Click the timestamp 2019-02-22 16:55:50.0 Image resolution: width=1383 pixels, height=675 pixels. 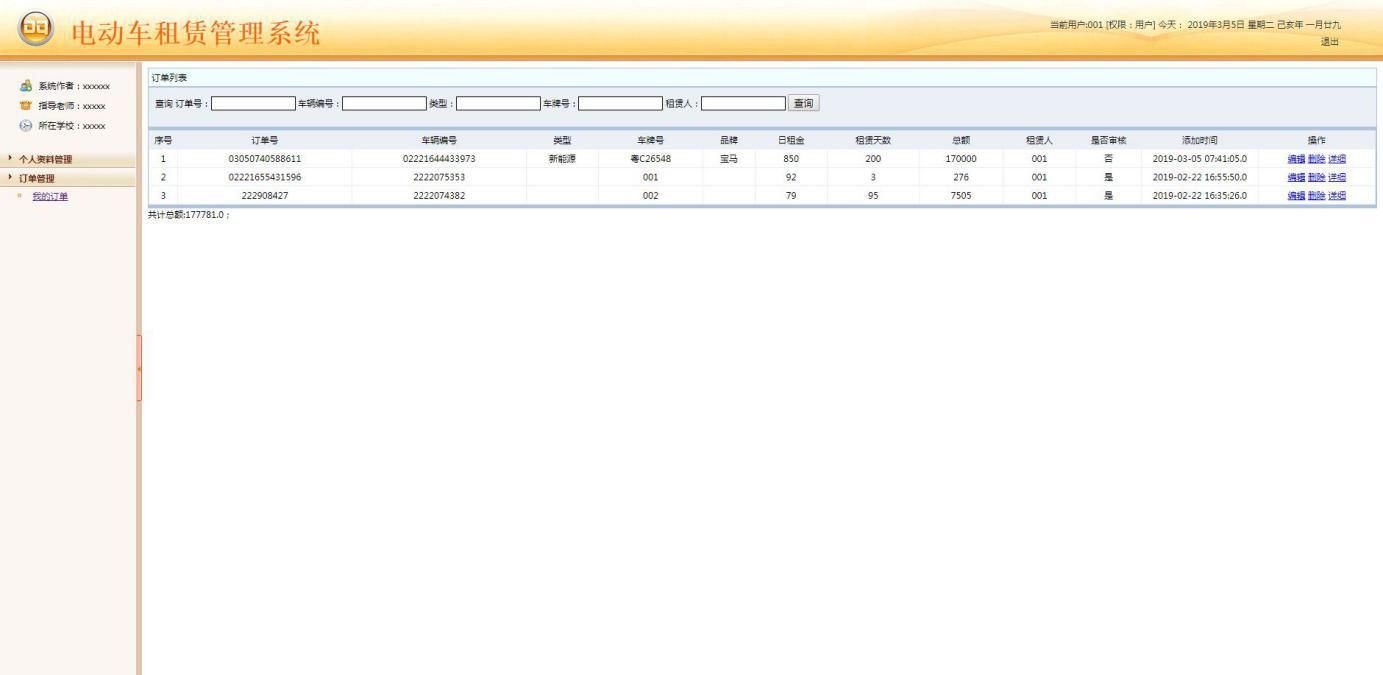click(1199, 177)
